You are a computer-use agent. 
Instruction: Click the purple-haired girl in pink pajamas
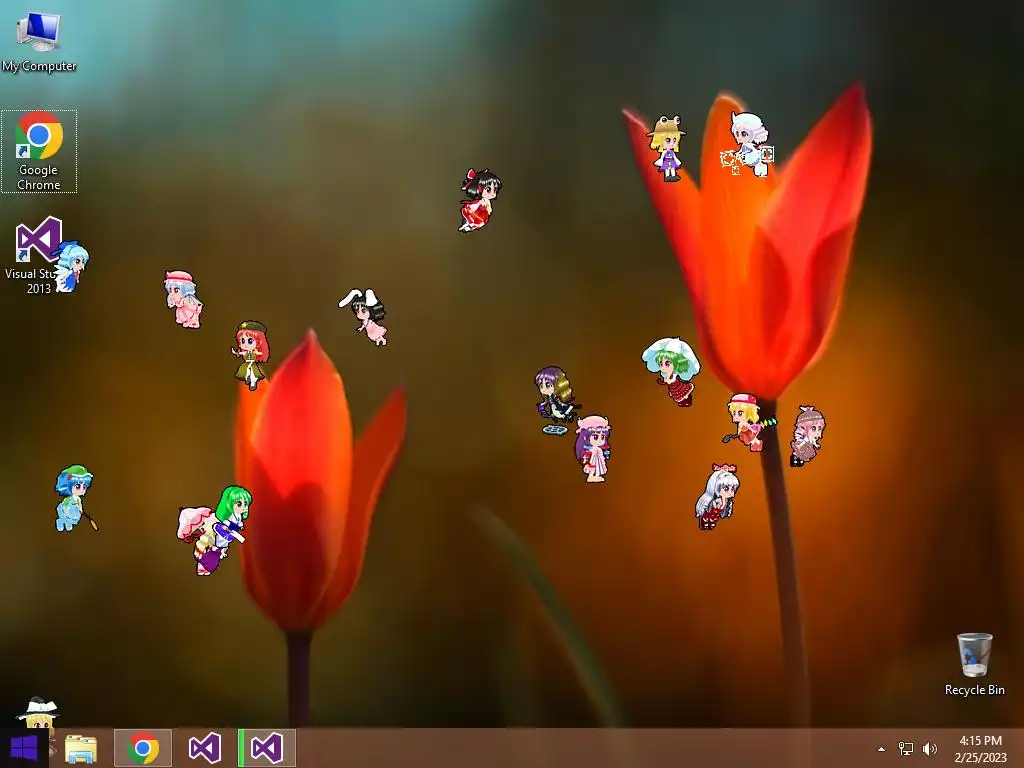point(593,449)
